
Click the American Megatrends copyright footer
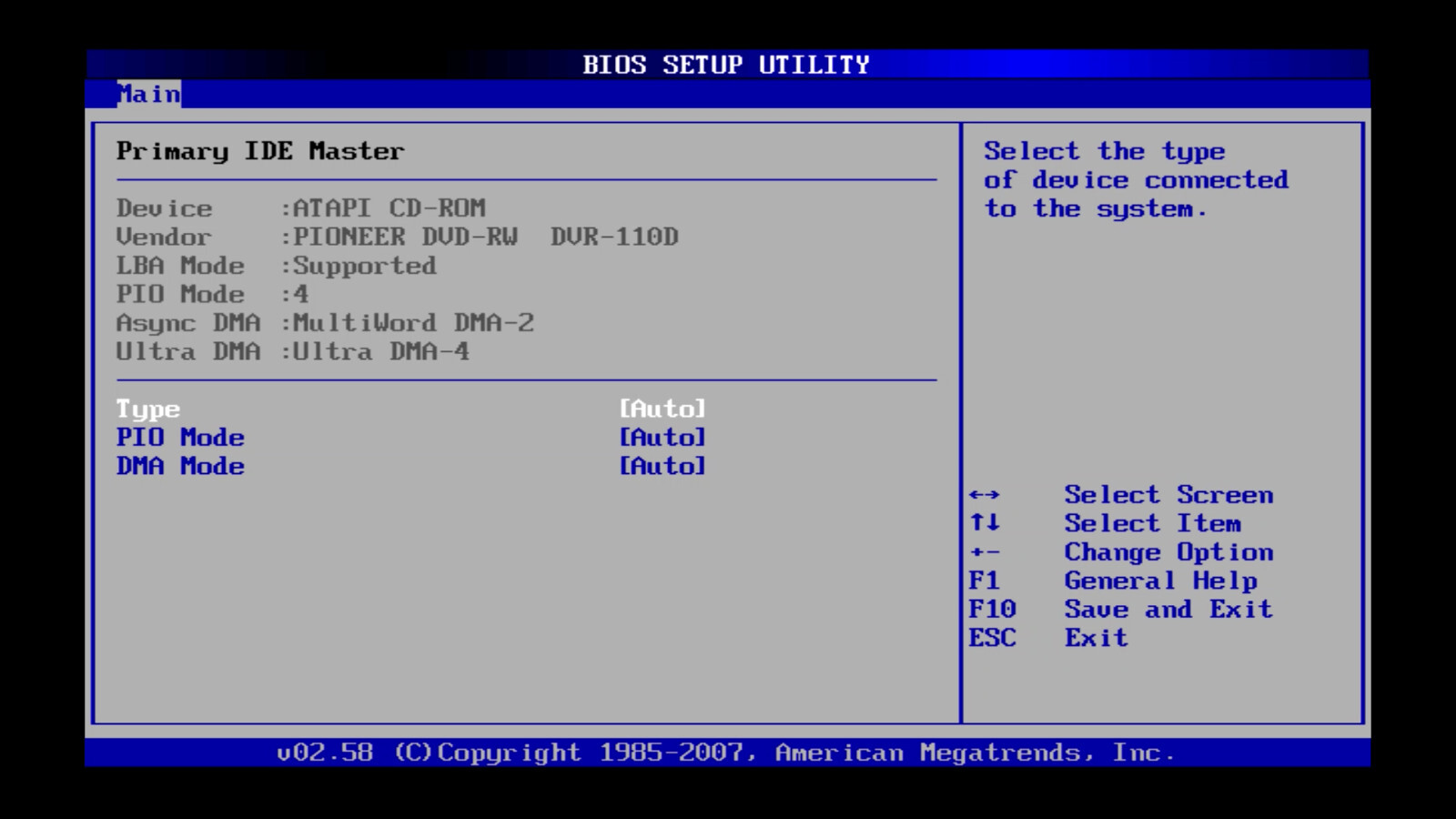(x=726, y=753)
